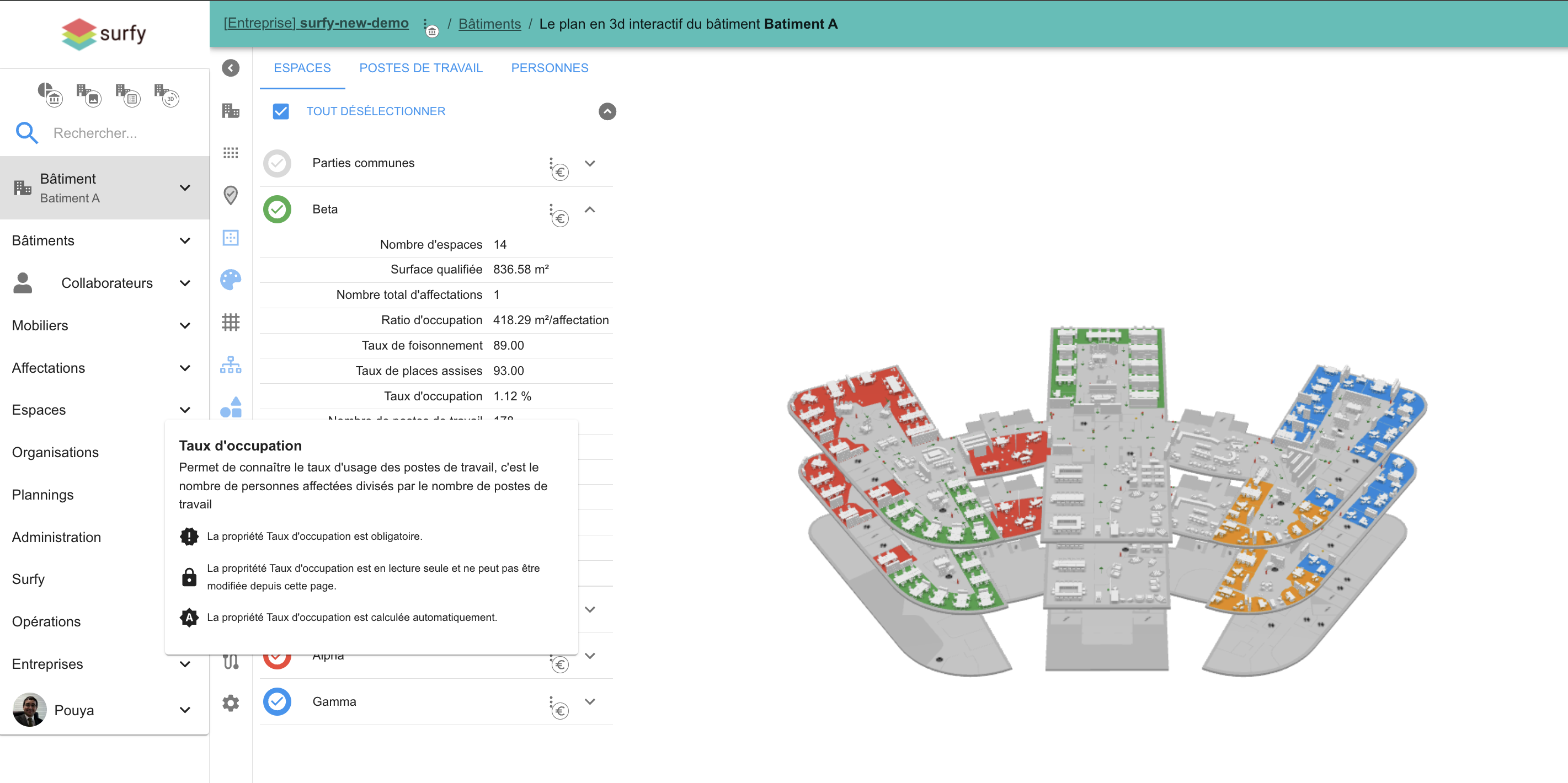
Task: Click the settings gear icon
Action: [x=230, y=702]
